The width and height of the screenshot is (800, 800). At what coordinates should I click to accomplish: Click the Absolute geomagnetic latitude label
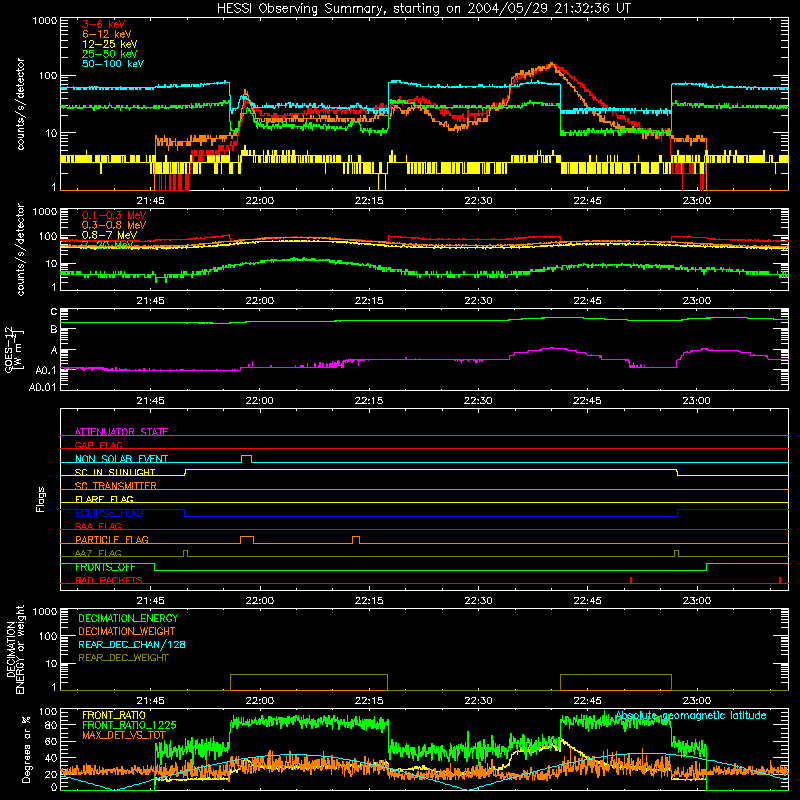[x=691, y=716]
